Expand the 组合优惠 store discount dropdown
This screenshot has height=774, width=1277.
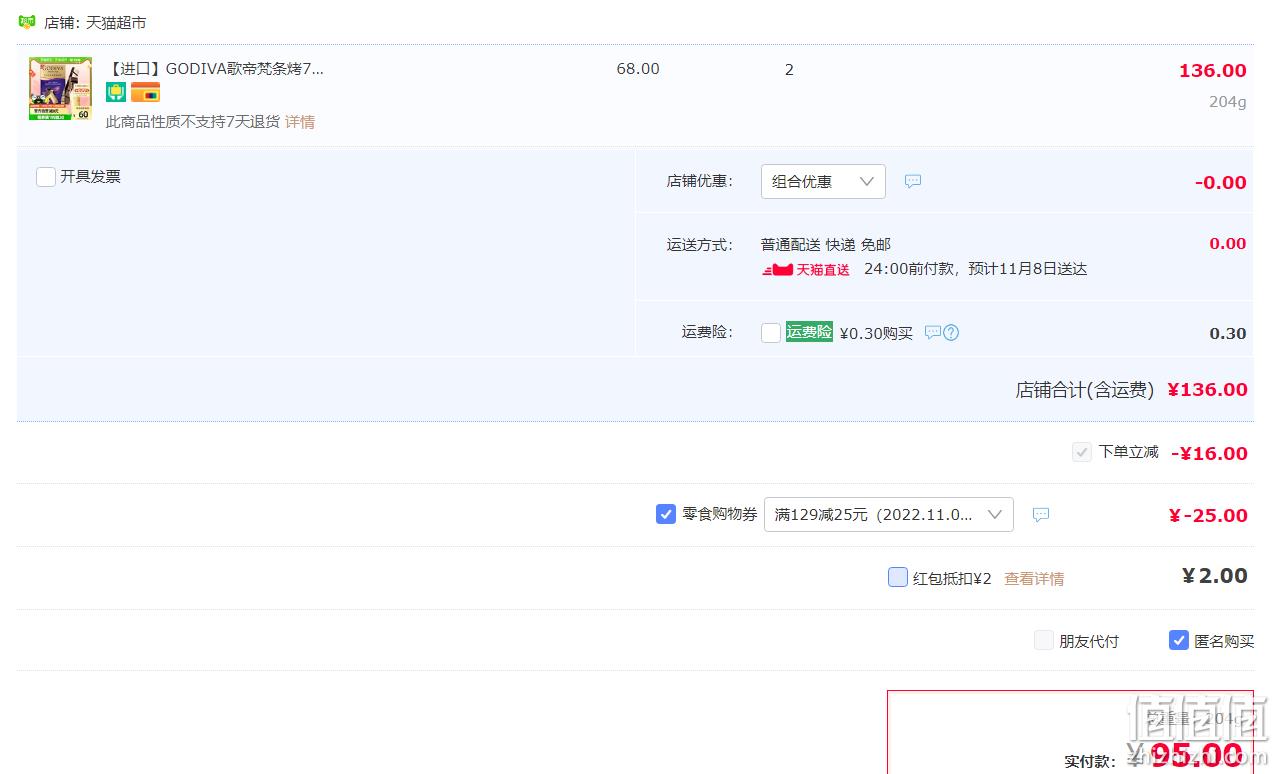coord(823,181)
